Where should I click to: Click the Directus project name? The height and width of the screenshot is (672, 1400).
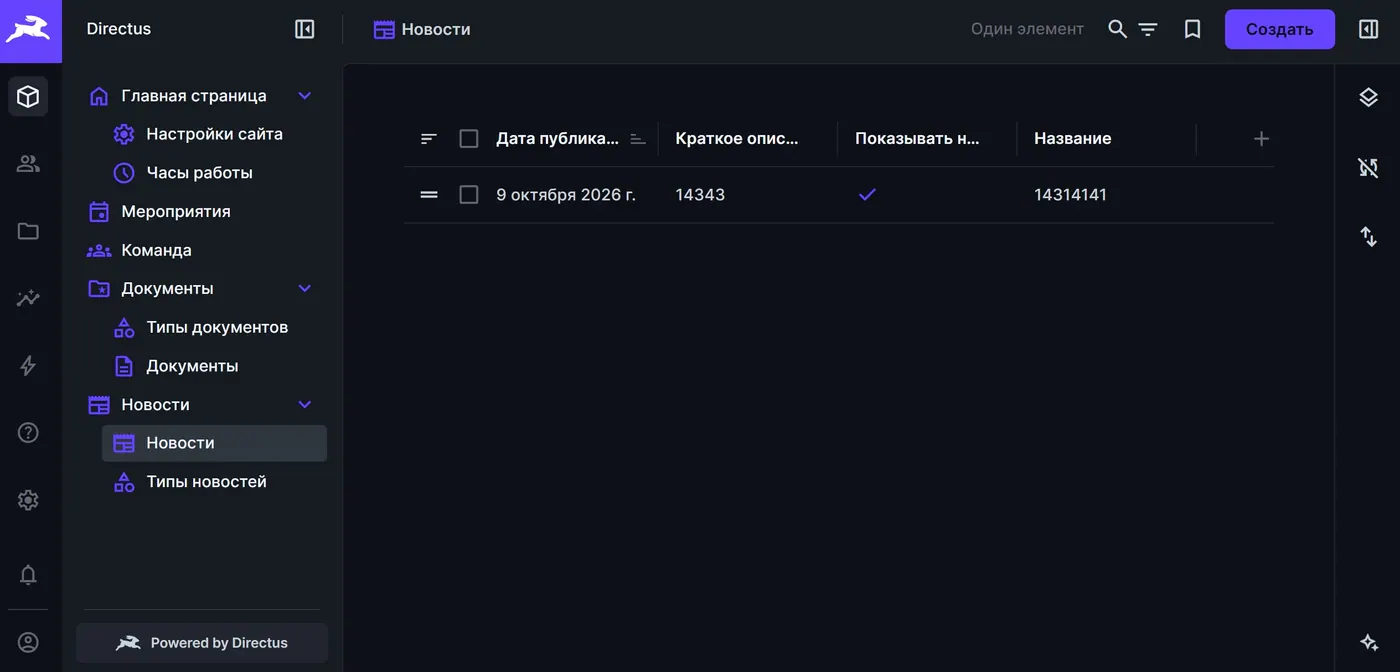tap(119, 29)
